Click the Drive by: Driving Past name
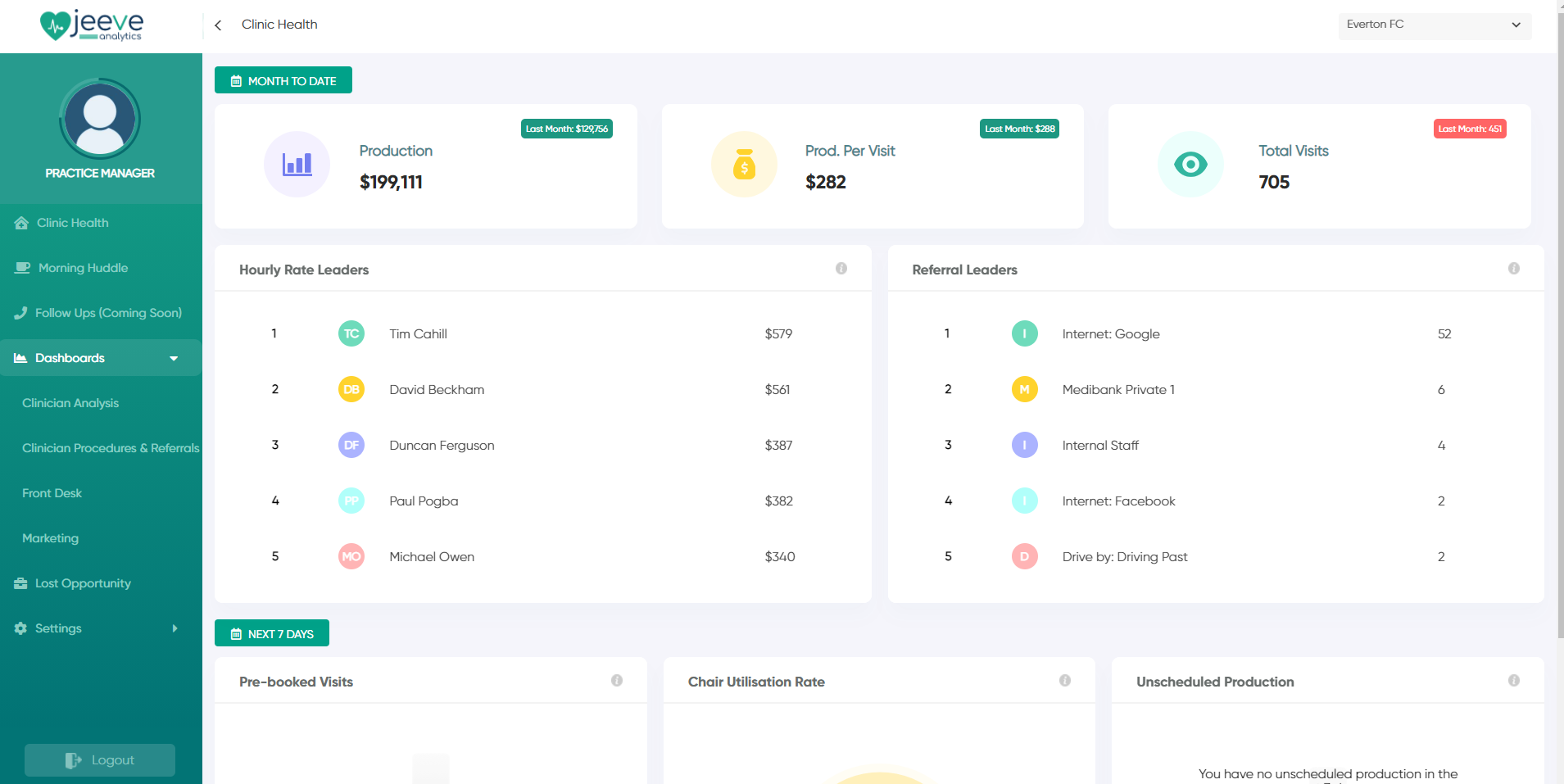This screenshot has width=1564, height=784. coord(1125,556)
